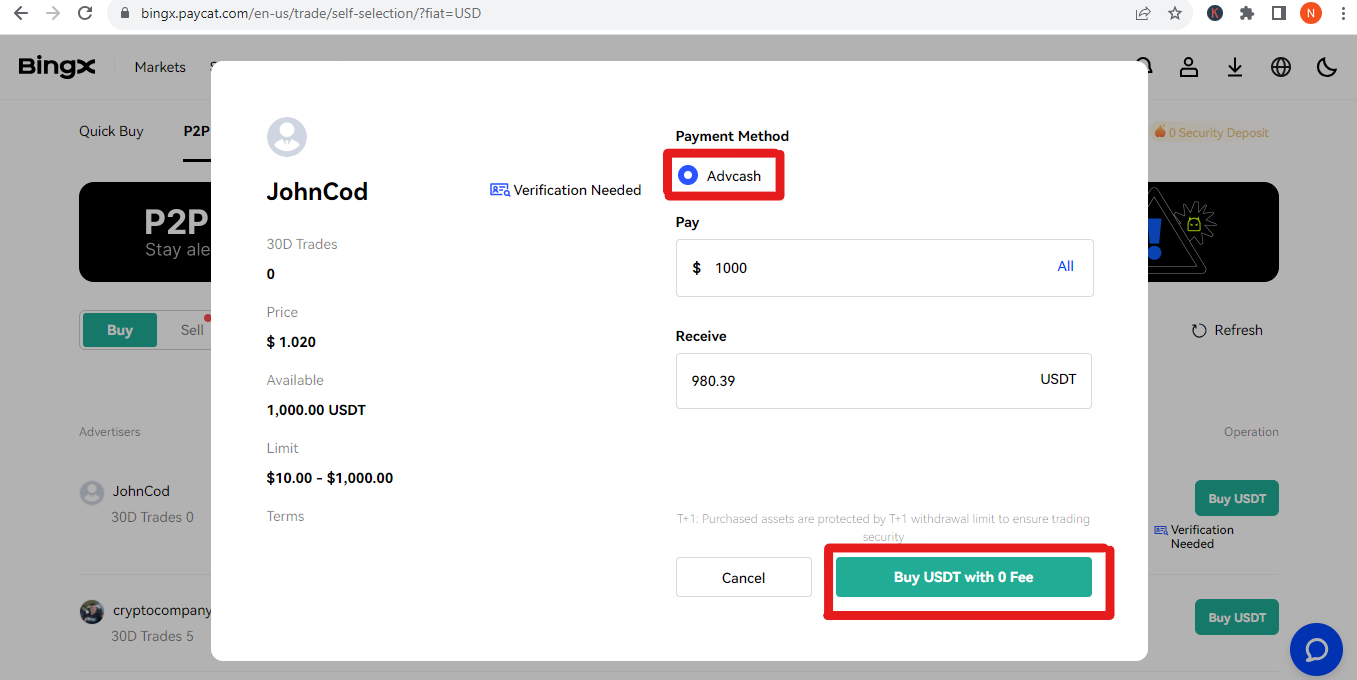The image size is (1357, 680).
Task: Click the browser back arrow
Action: 21,14
